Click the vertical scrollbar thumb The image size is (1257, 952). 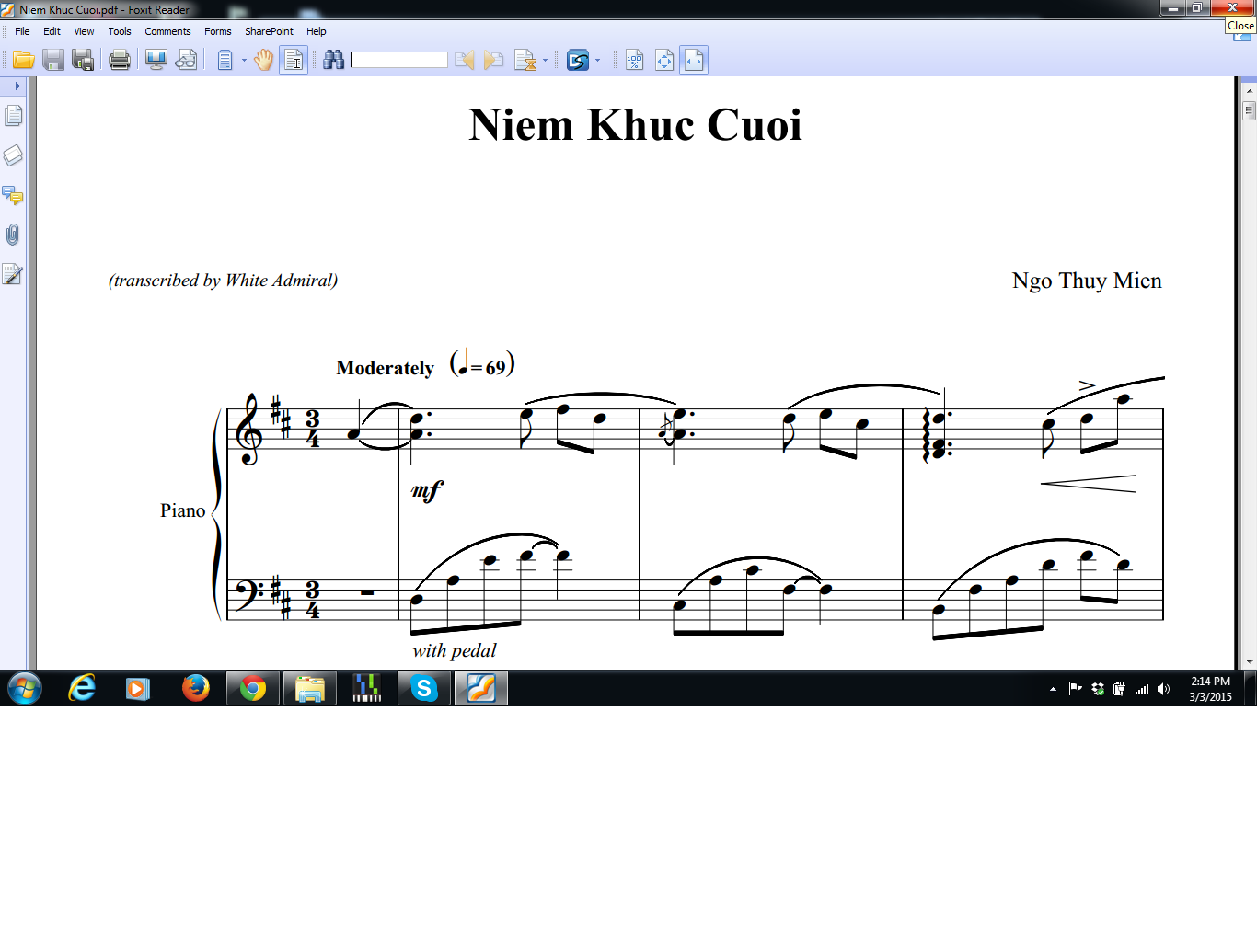click(x=1249, y=110)
